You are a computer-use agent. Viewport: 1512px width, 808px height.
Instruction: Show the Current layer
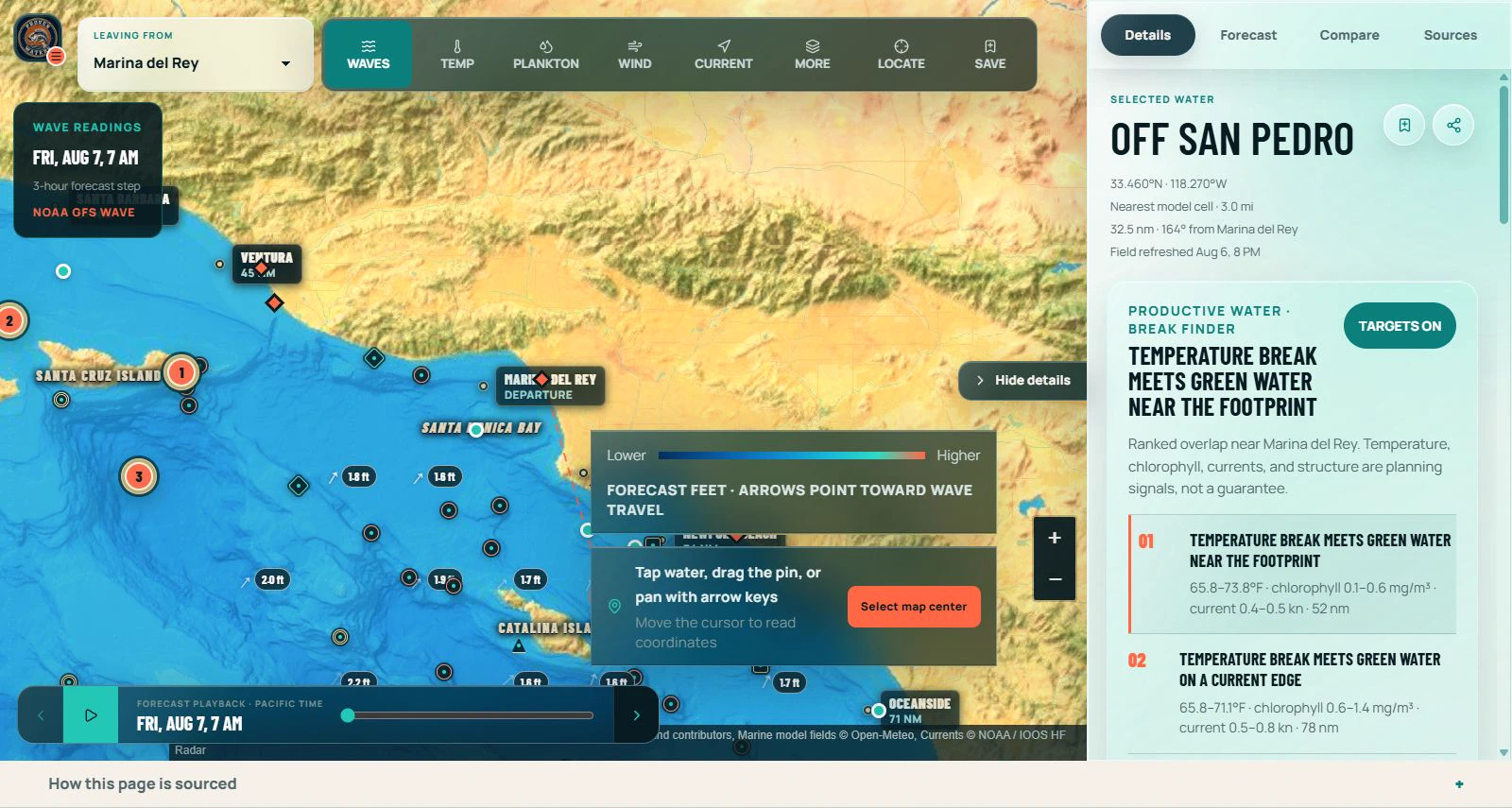[x=724, y=55]
